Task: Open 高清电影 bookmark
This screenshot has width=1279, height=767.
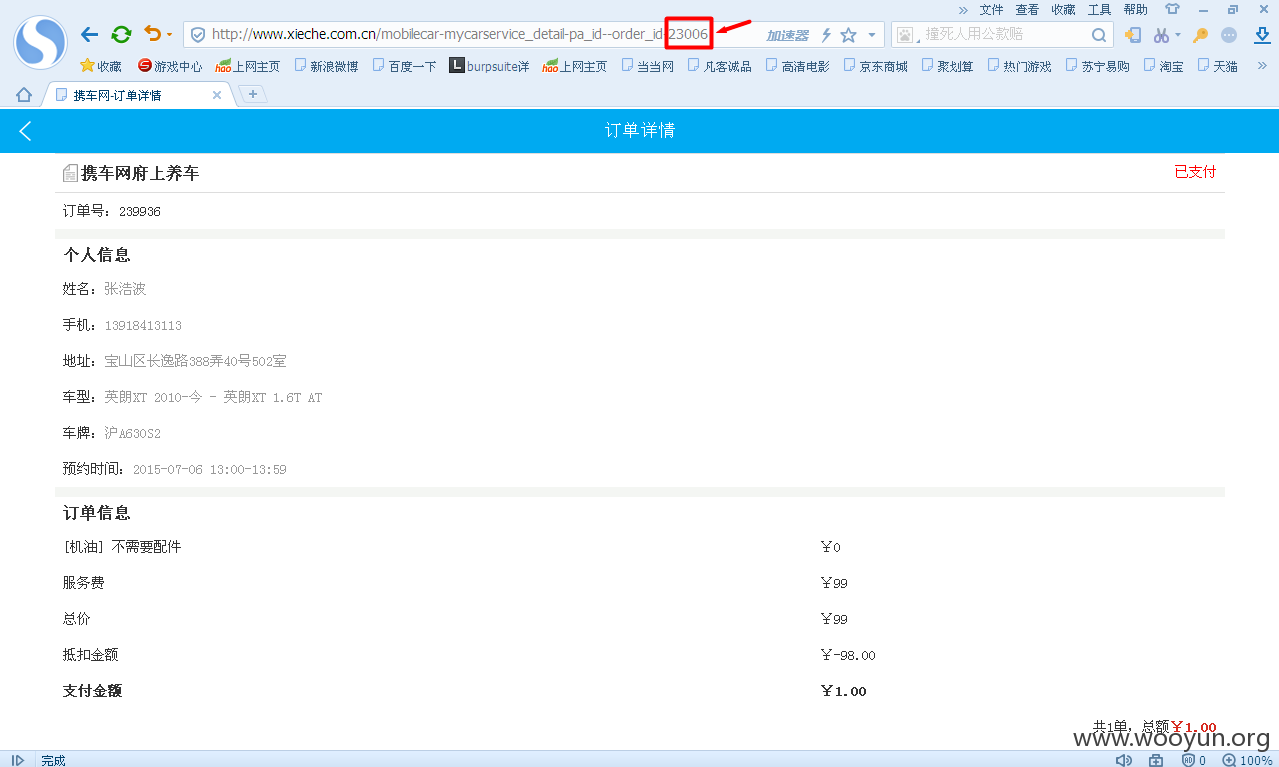Action: click(x=797, y=66)
